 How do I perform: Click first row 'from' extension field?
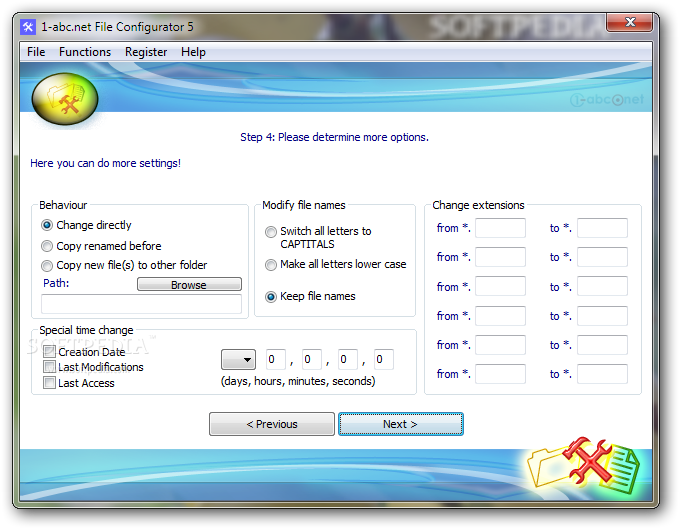pyautogui.click(x=500, y=228)
